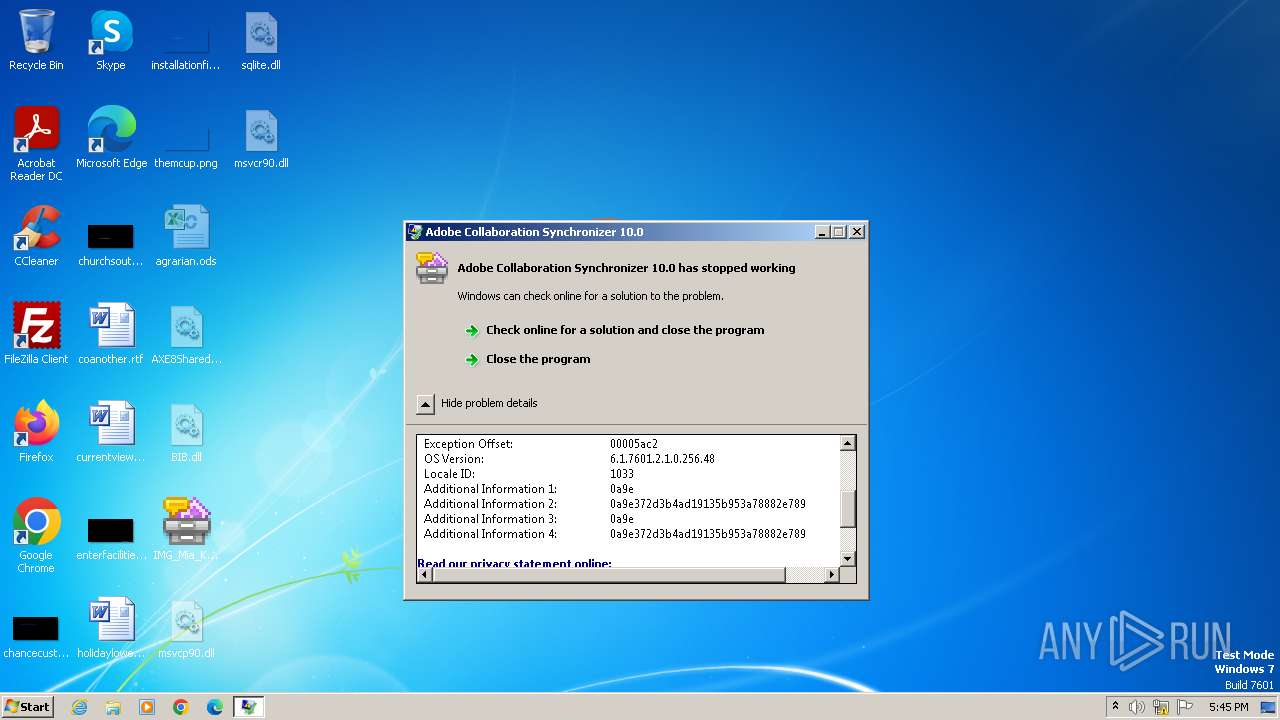The image size is (1280, 720).
Task: Click the Additional Information 2 hash value
Action: pos(708,504)
